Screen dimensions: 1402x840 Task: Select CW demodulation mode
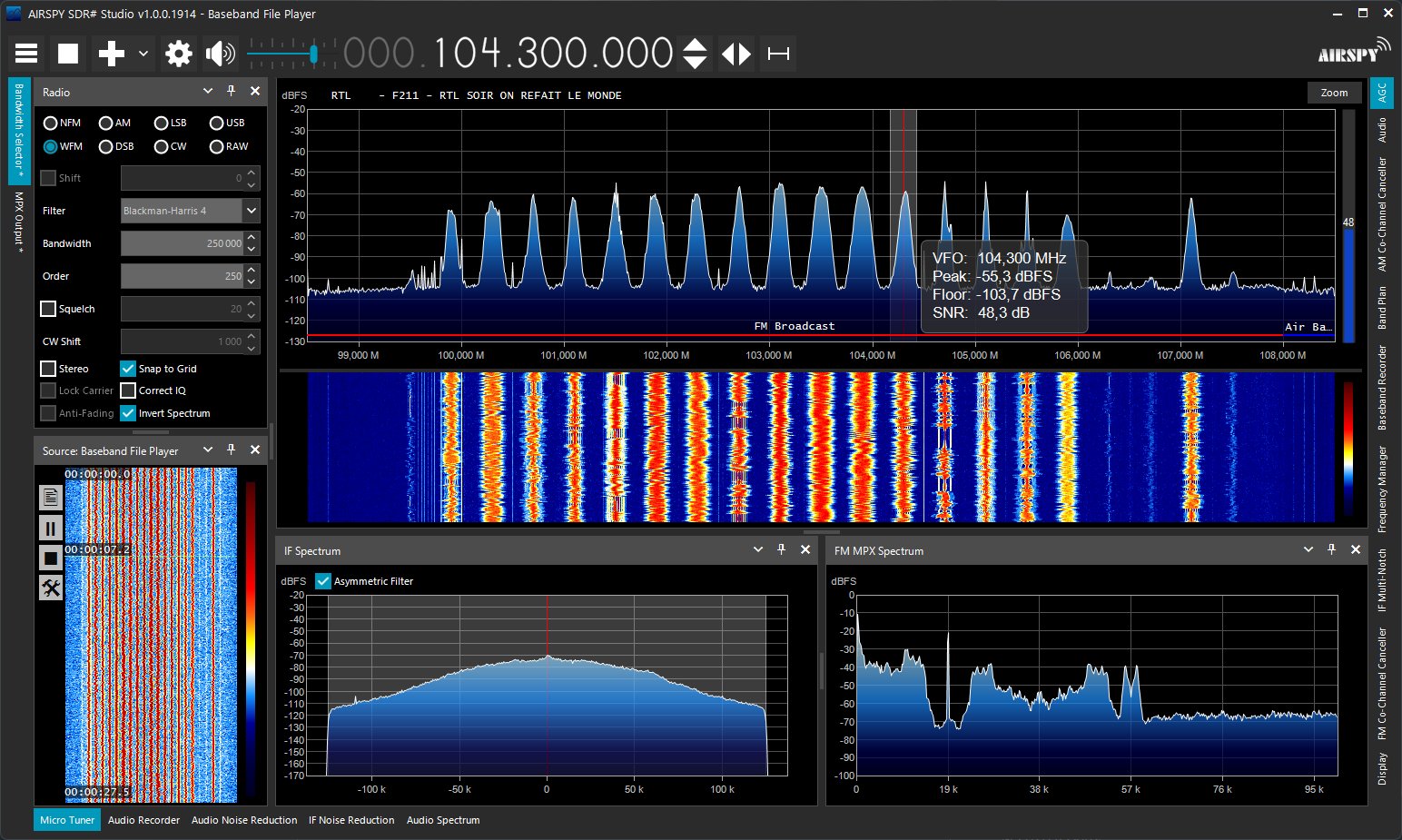(x=171, y=146)
